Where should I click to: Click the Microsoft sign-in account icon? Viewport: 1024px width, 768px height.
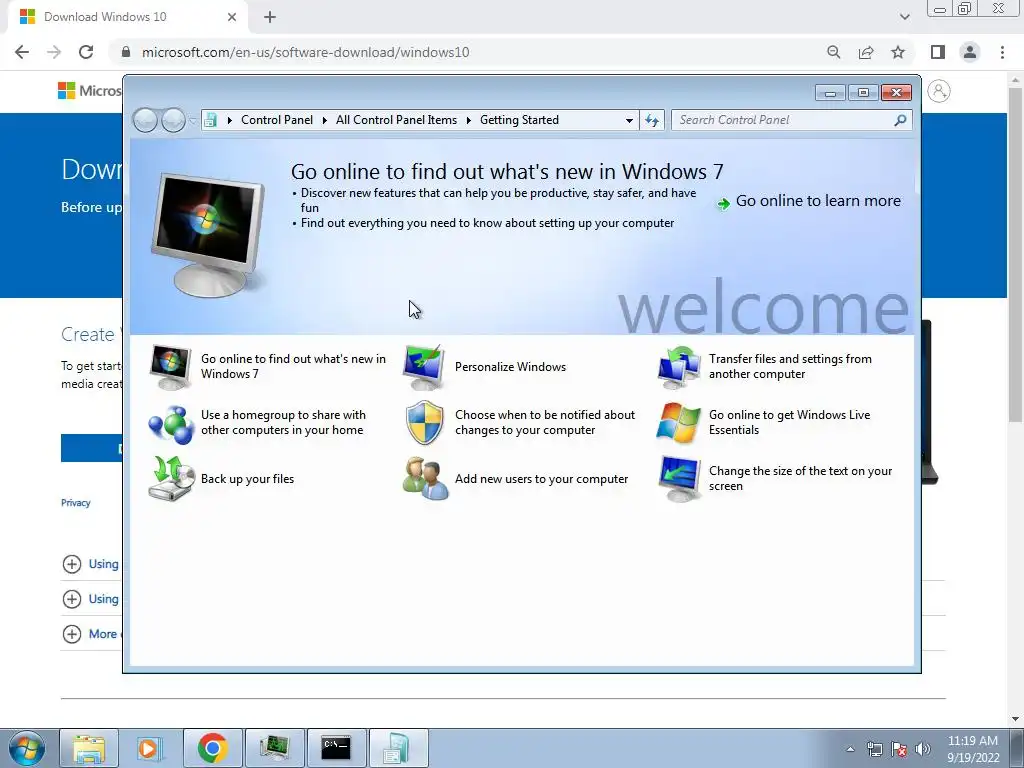[938, 91]
